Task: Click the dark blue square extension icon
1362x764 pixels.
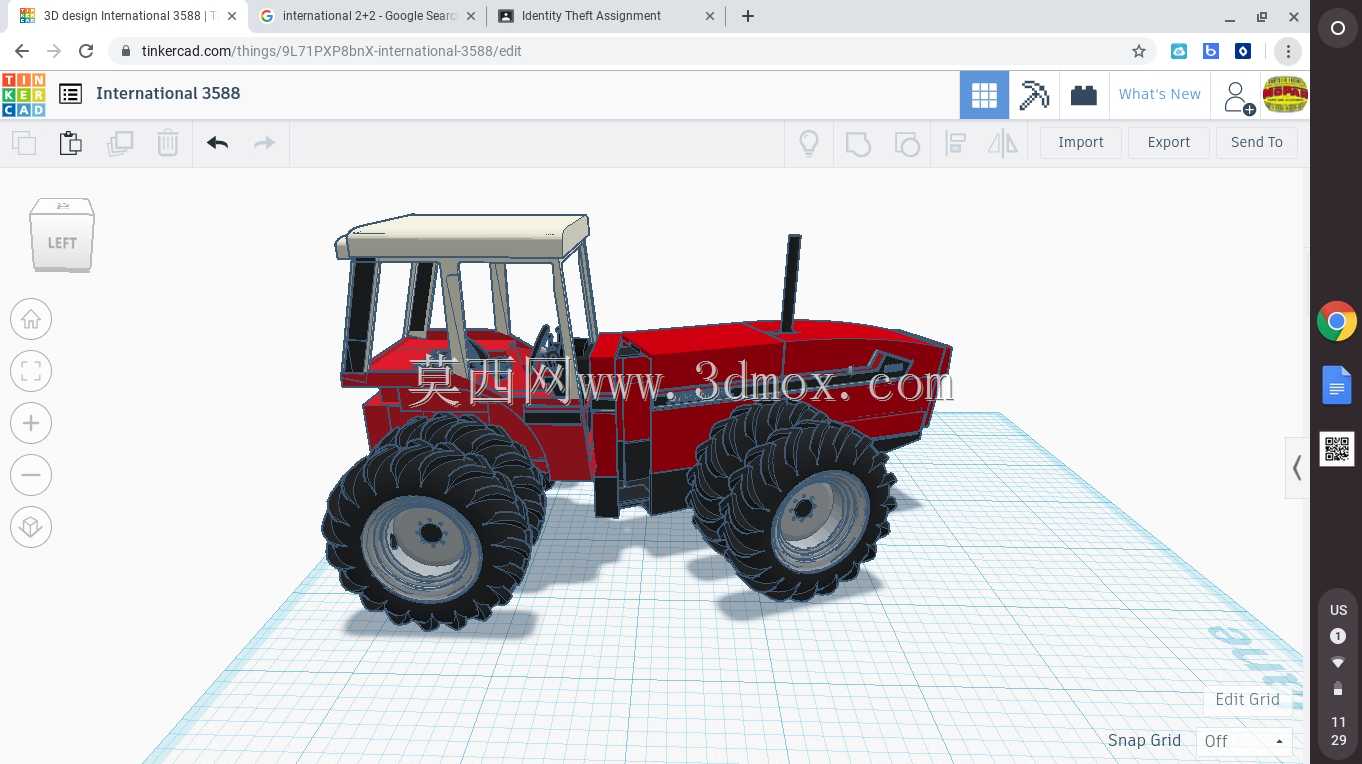Action: (x=1243, y=51)
